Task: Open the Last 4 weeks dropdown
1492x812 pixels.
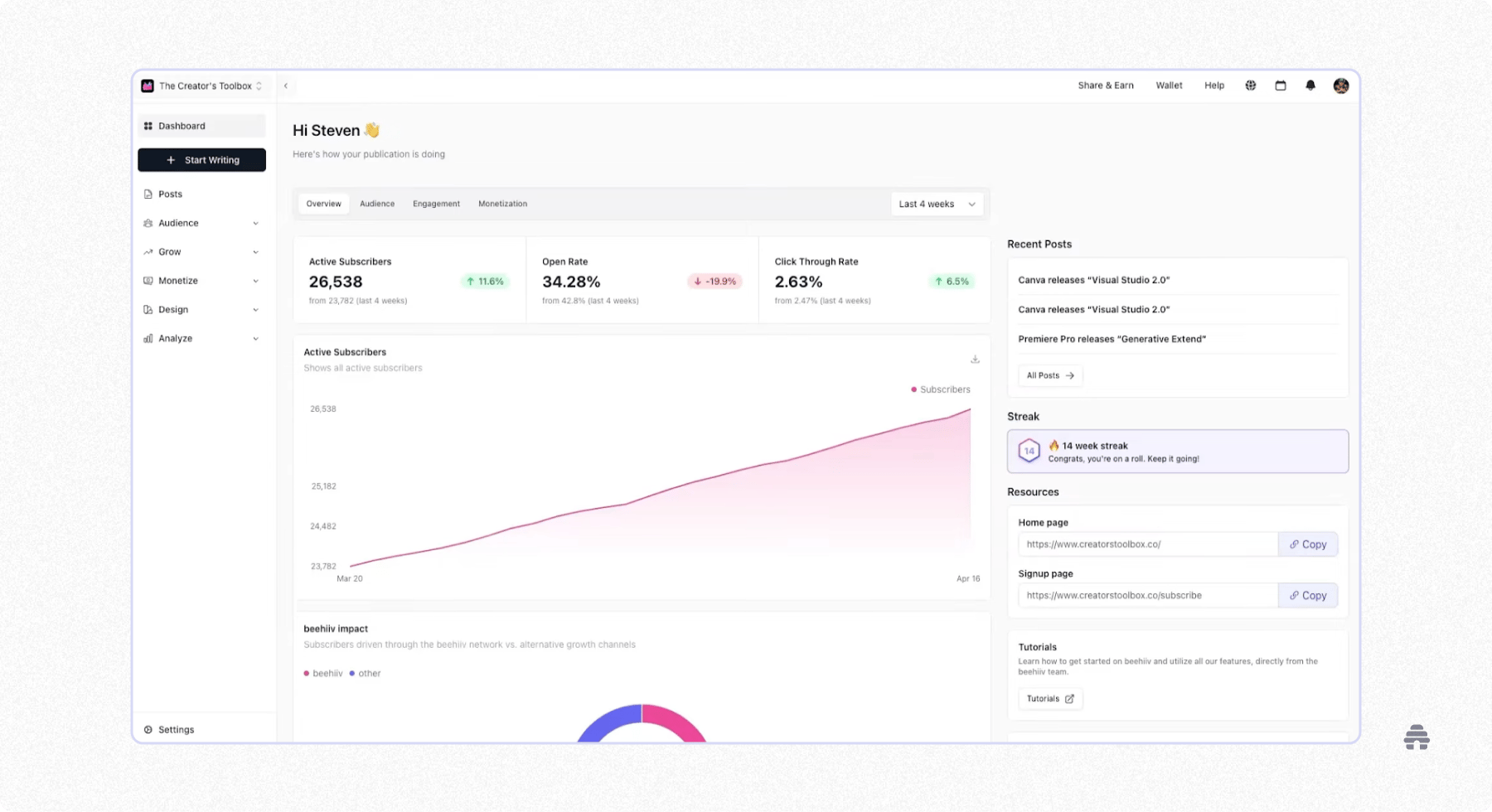Action: [936, 203]
